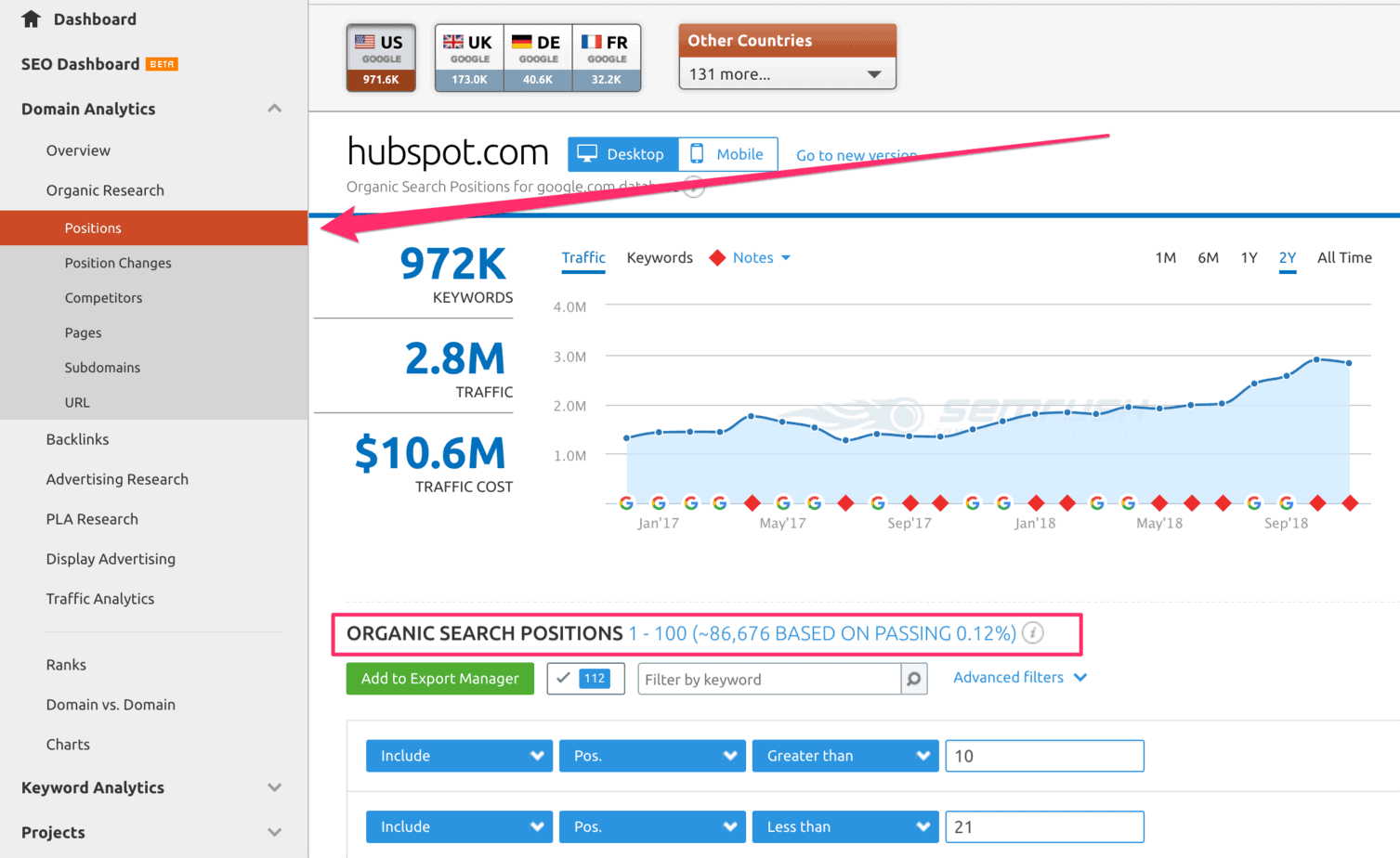This screenshot has width=1400, height=858.
Task: Open Include dropdown in Greater than row
Action: tap(459, 756)
